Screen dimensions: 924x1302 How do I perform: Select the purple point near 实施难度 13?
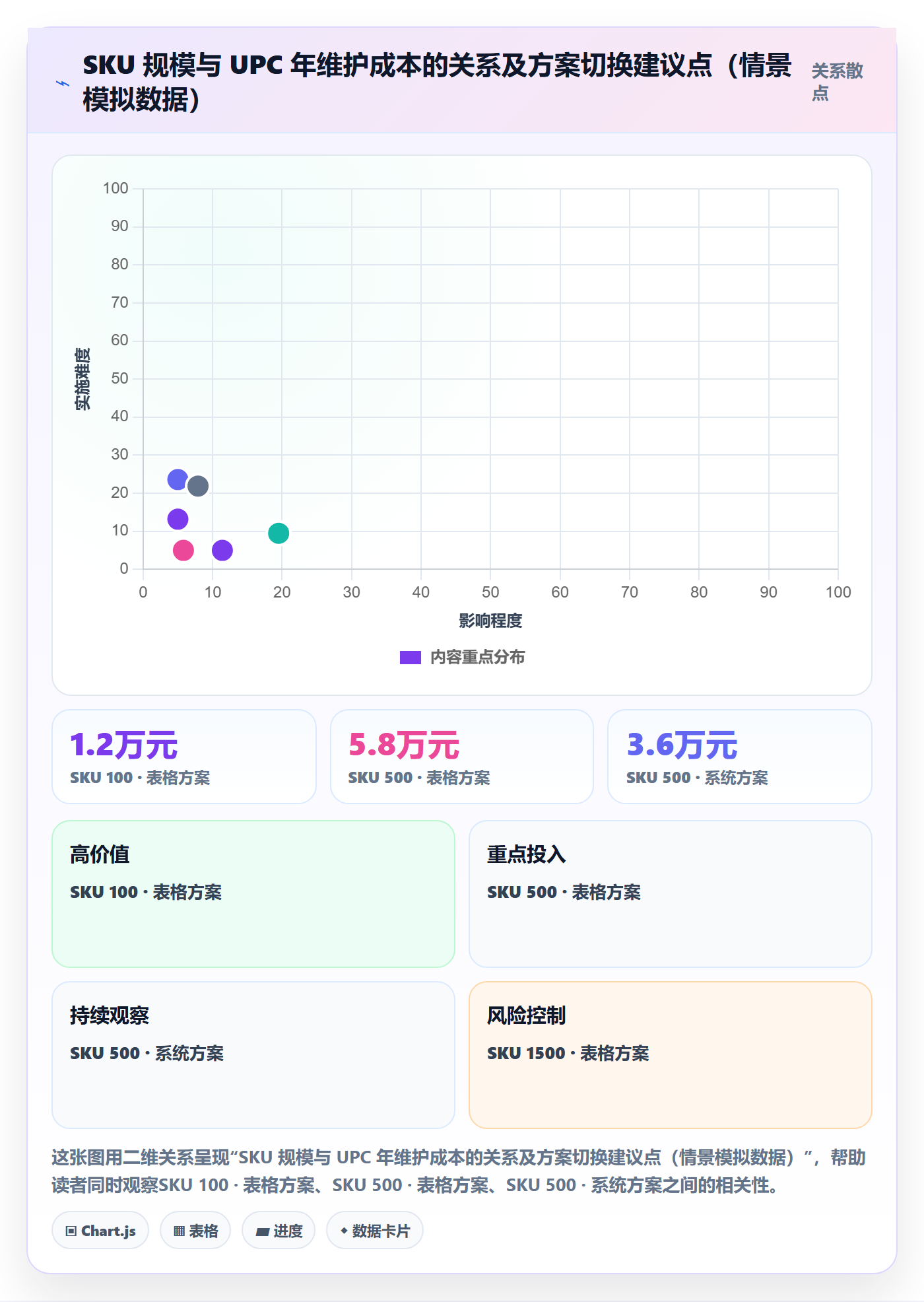point(178,519)
